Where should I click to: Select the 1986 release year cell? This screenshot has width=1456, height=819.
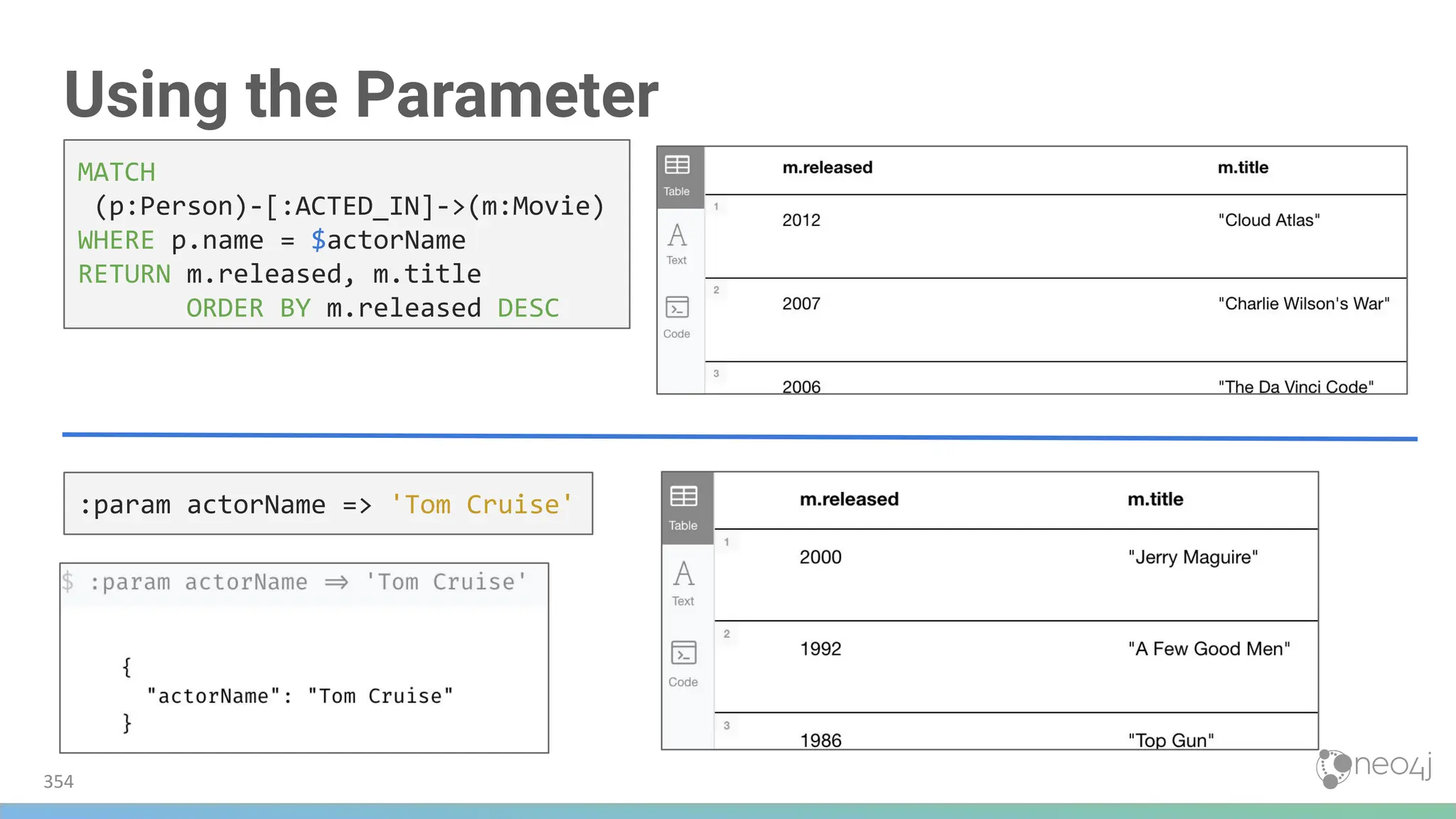coord(820,739)
